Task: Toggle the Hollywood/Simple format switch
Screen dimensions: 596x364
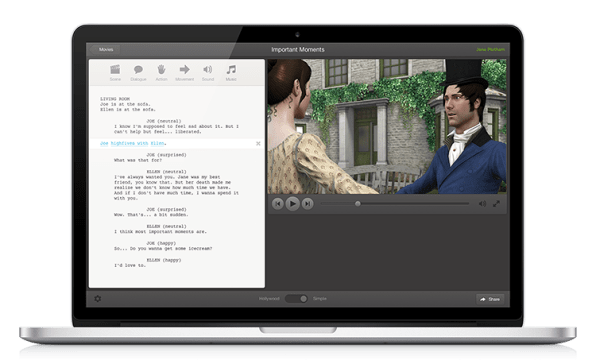Action: (x=296, y=299)
